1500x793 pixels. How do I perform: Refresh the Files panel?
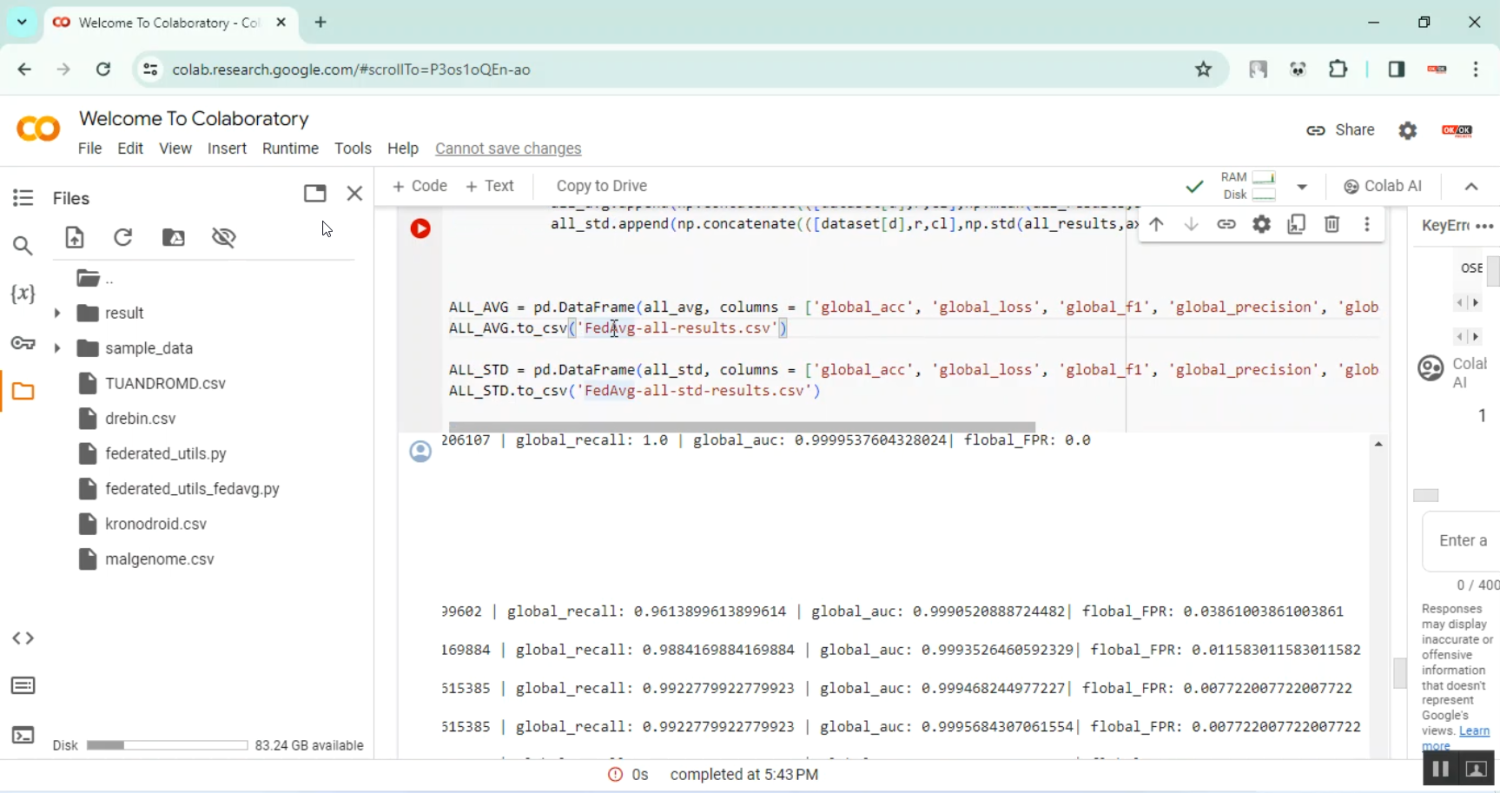[x=123, y=237]
